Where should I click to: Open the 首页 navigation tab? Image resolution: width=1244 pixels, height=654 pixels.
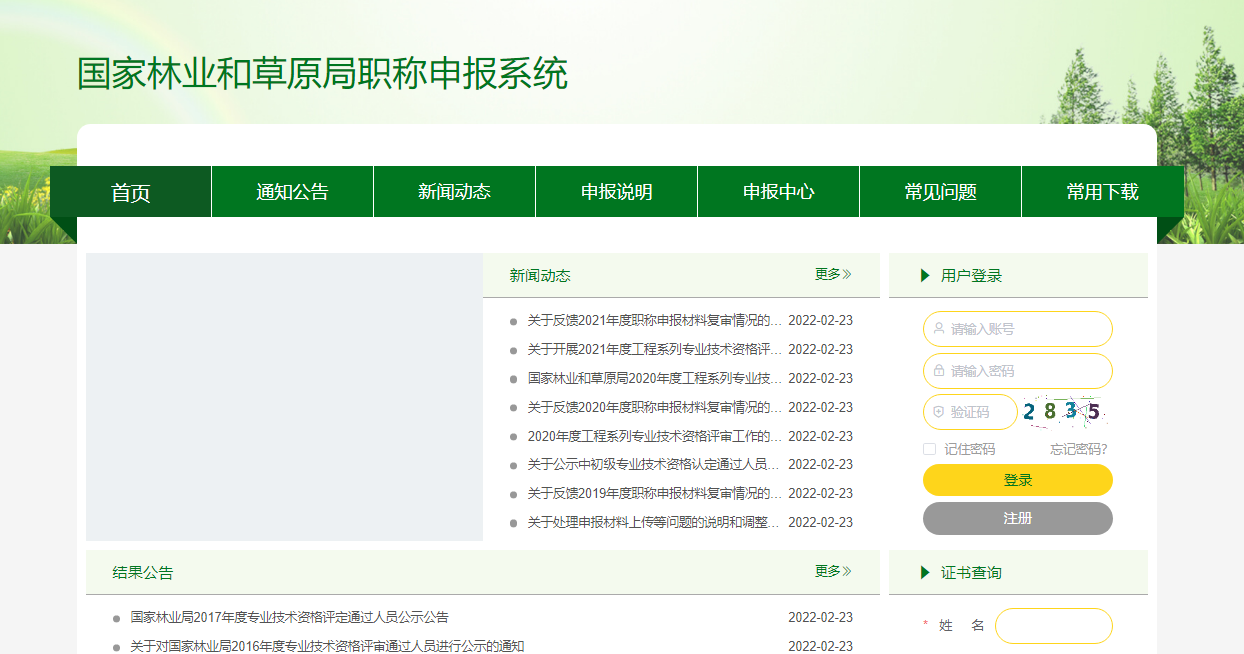point(131,192)
